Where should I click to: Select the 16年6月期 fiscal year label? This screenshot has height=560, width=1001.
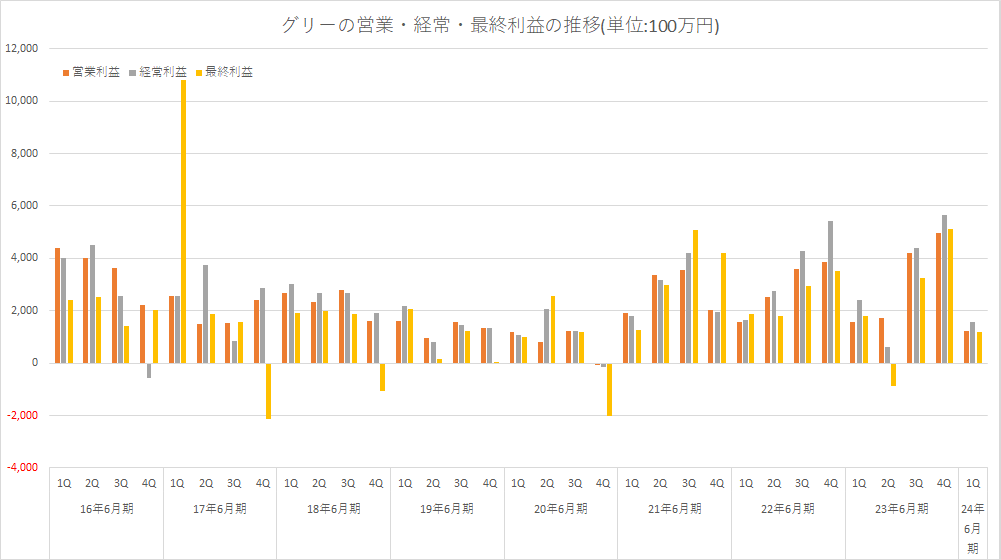pyautogui.click(x=106, y=509)
